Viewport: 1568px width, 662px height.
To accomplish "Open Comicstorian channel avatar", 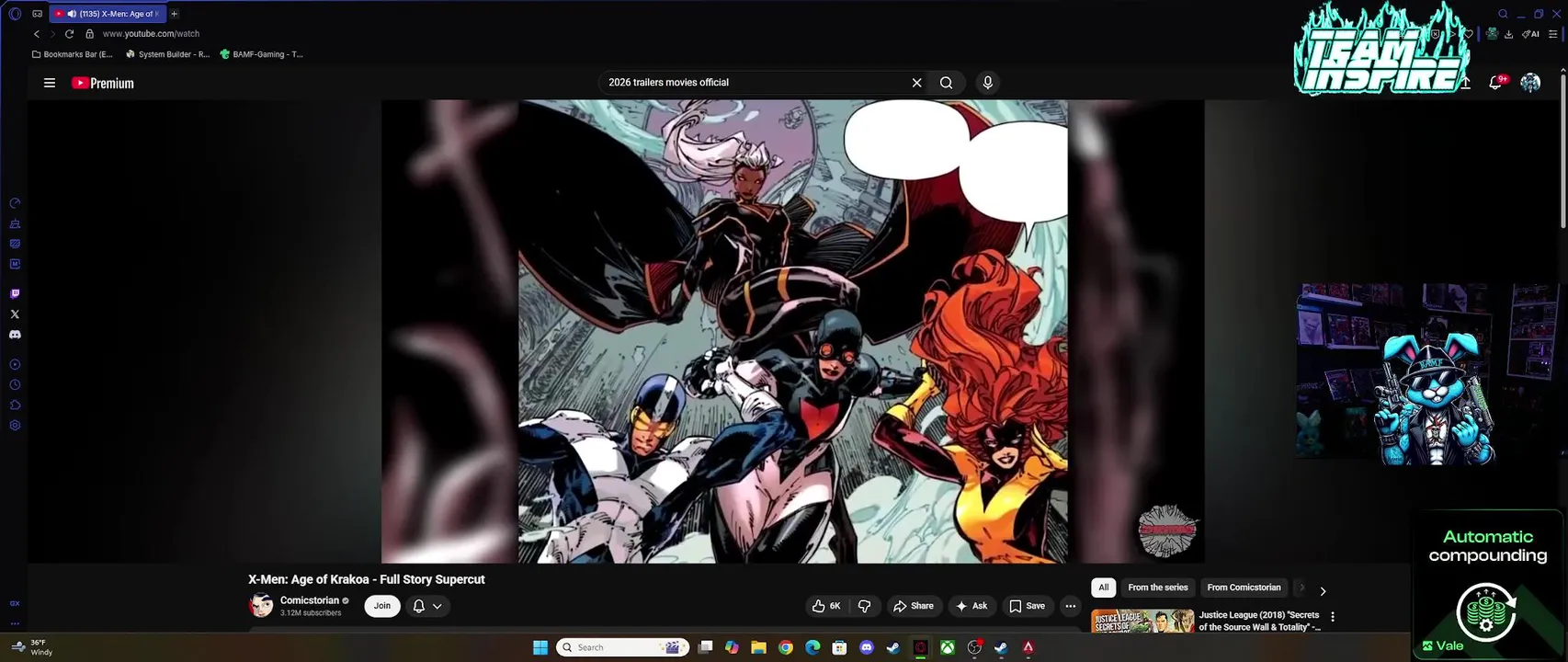I will click(261, 605).
